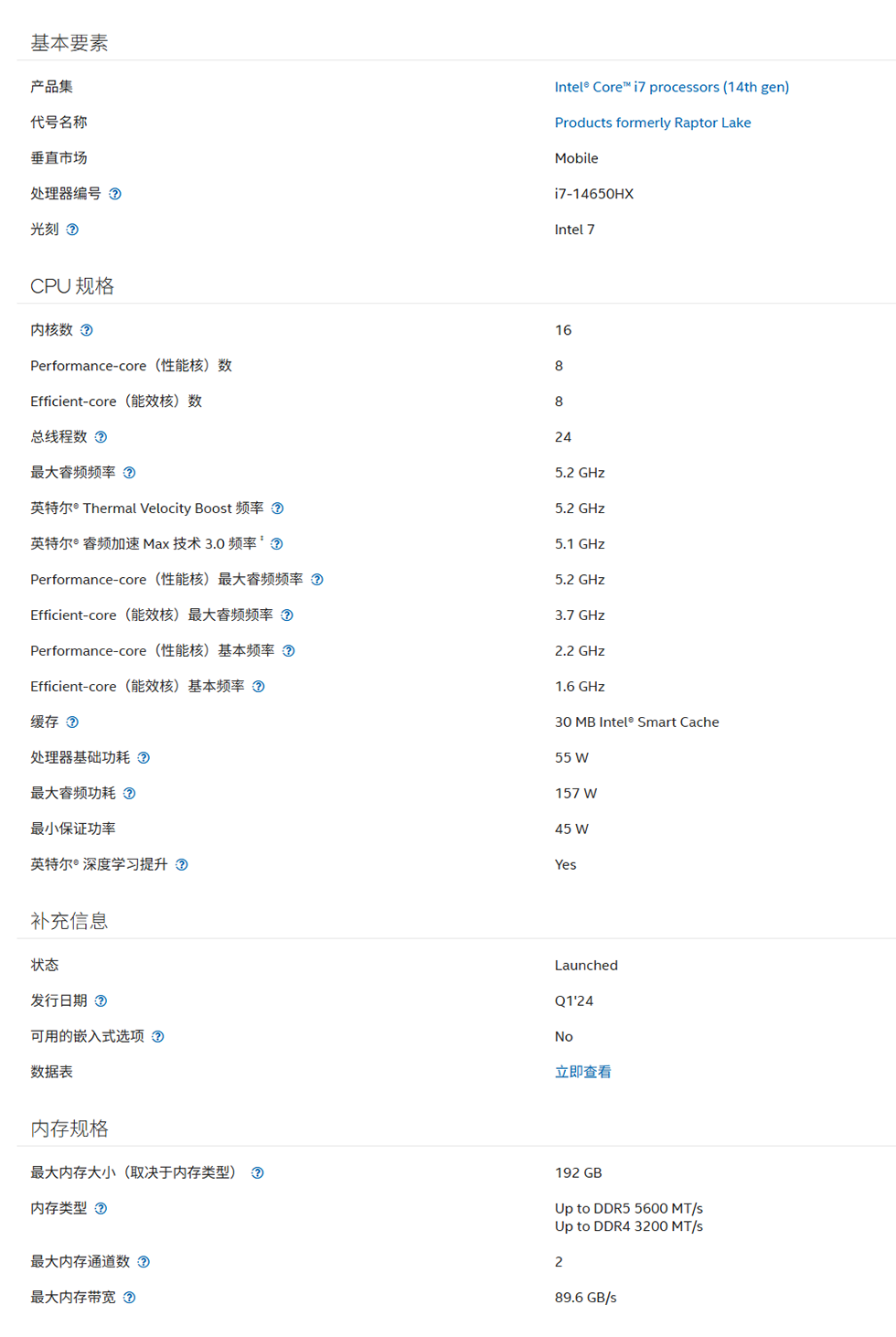Screen dimensions: 896x1337
Task: Open Products formerly Raptor Lake link
Action: pyautogui.click(x=652, y=123)
